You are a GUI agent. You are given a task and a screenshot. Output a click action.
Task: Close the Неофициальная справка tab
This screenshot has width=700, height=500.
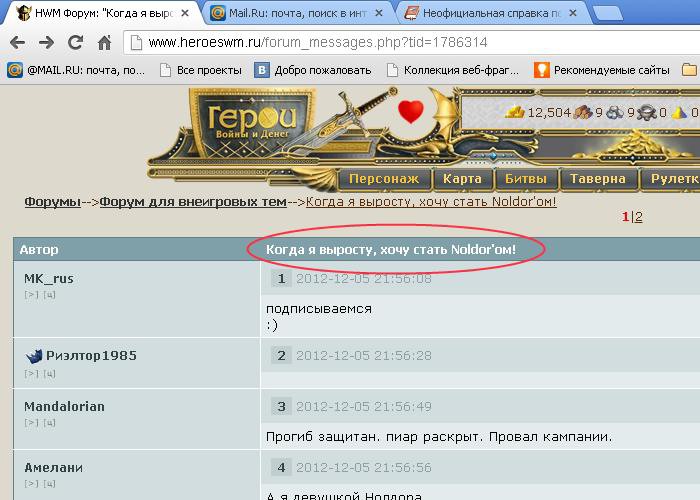coord(573,13)
